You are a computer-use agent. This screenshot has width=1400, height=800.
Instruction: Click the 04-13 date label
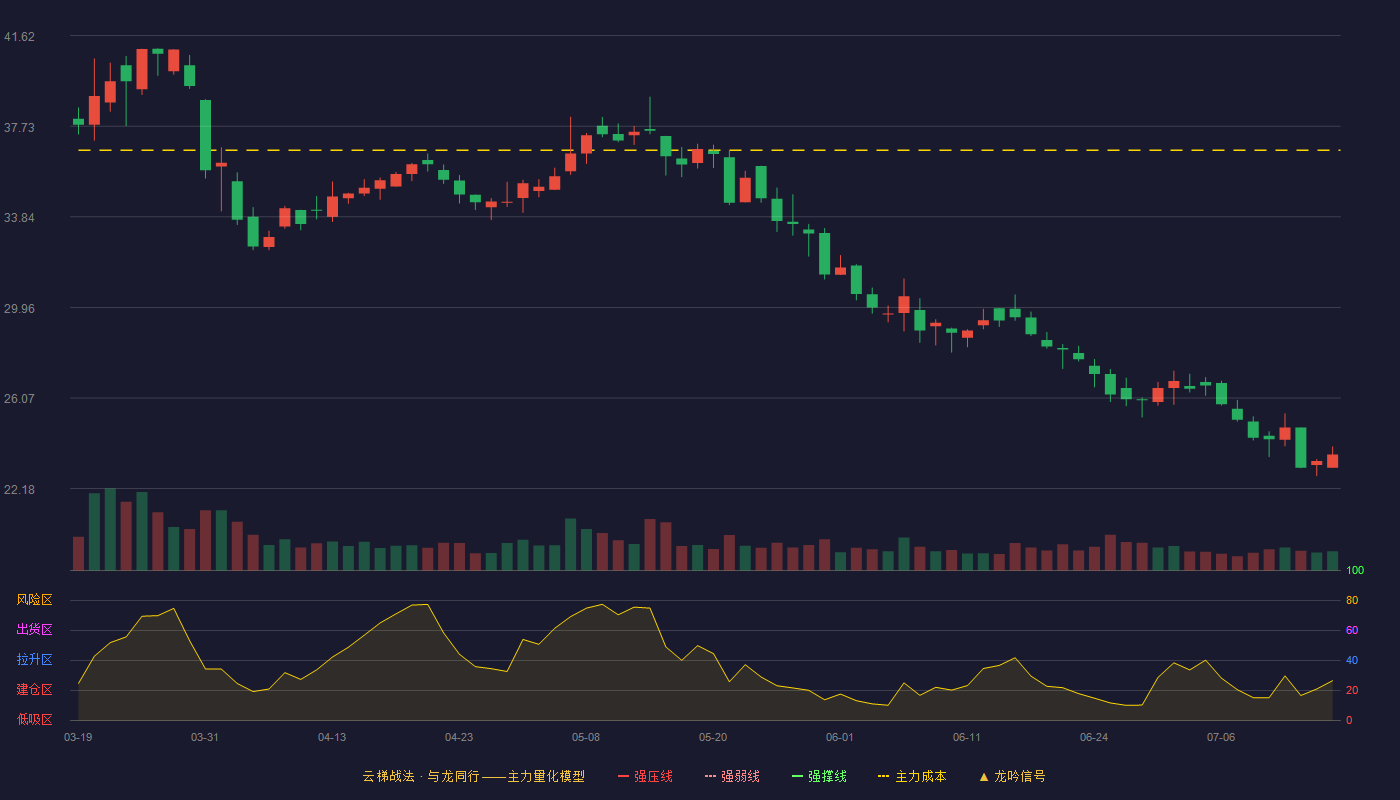(x=332, y=737)
